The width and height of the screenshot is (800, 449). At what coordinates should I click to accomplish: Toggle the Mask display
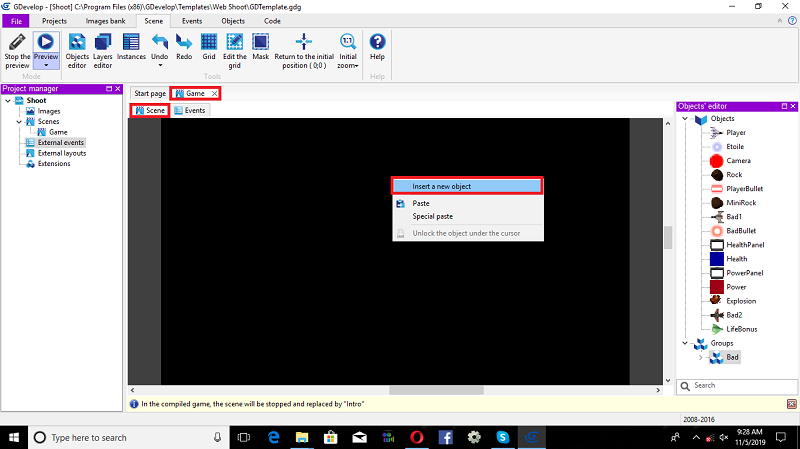click(260, 47)
